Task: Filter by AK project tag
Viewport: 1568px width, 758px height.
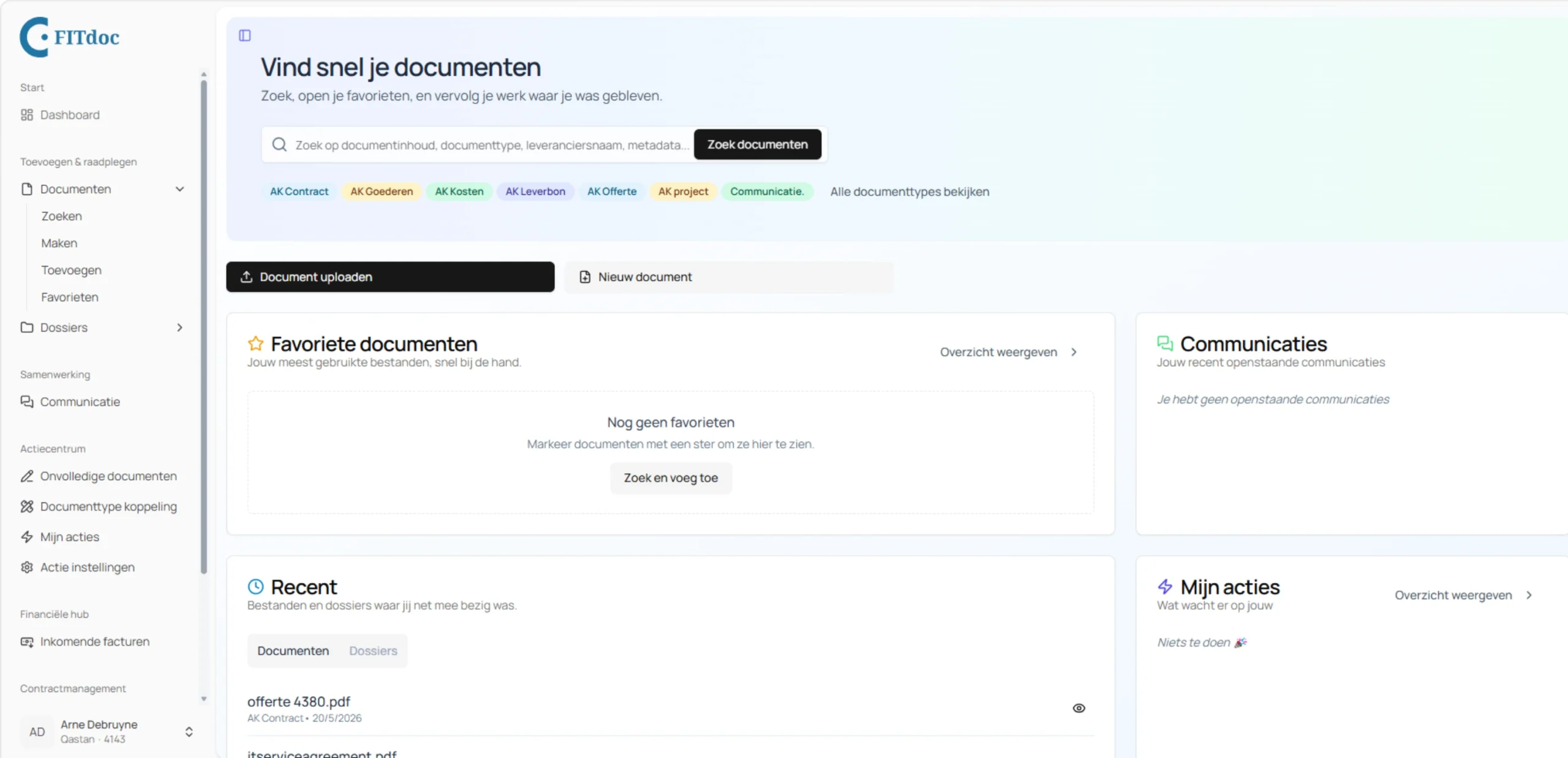Action: tap(683, 192)
